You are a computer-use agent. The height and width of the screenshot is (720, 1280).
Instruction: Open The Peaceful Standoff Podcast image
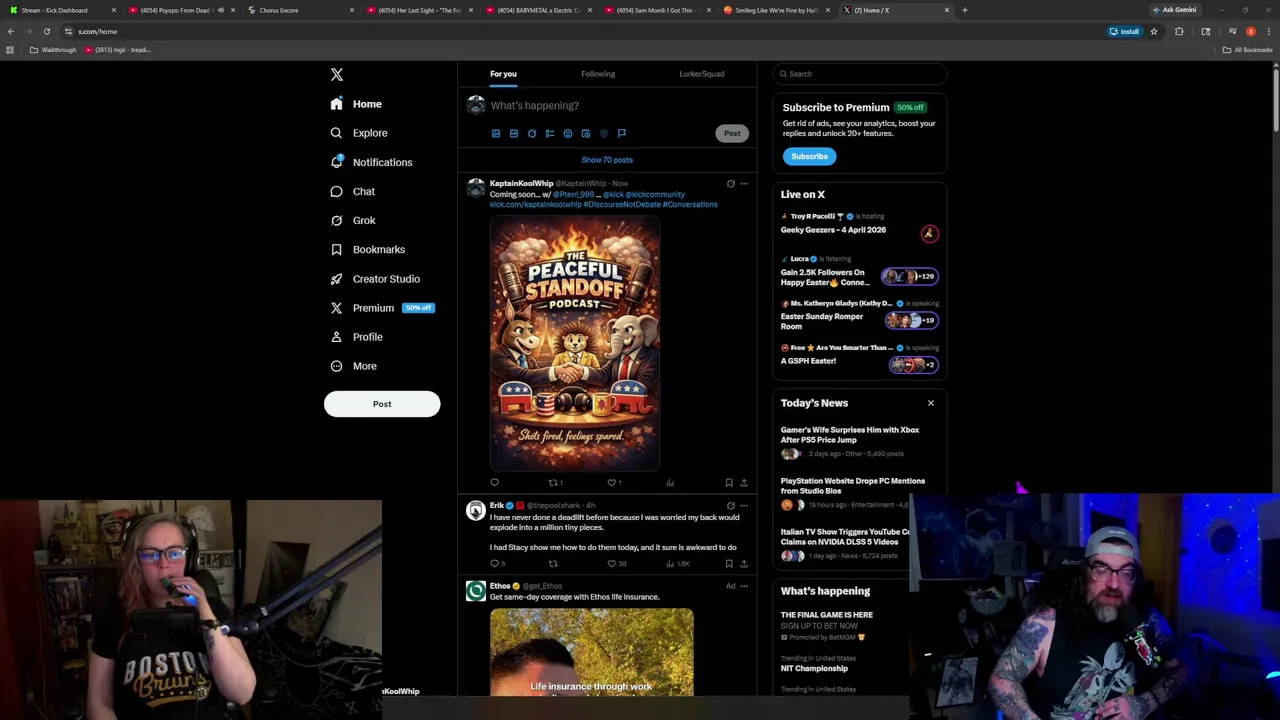coord(575,343)
